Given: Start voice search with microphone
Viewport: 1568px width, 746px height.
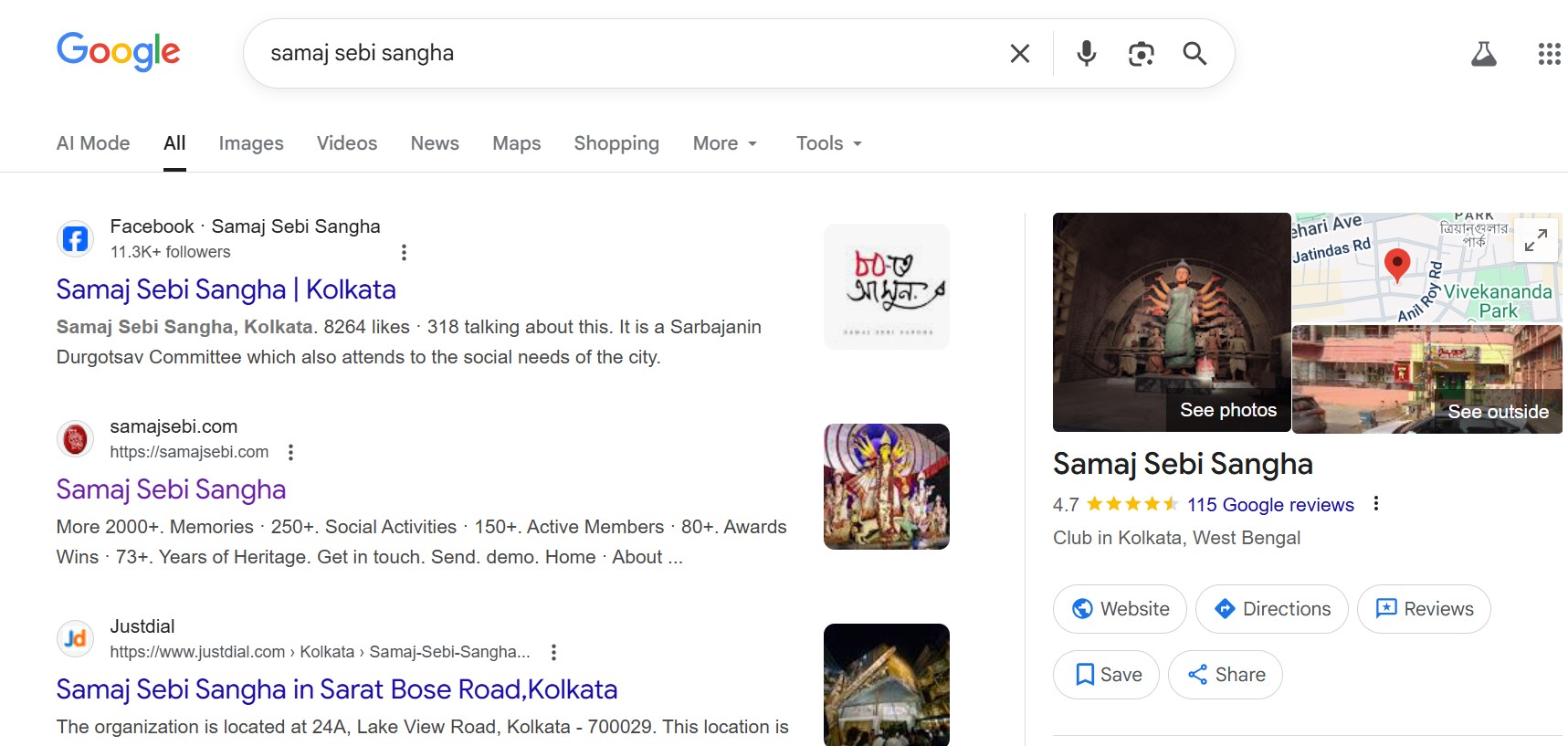Looking at the screenshot, I should coord(1086,54).
